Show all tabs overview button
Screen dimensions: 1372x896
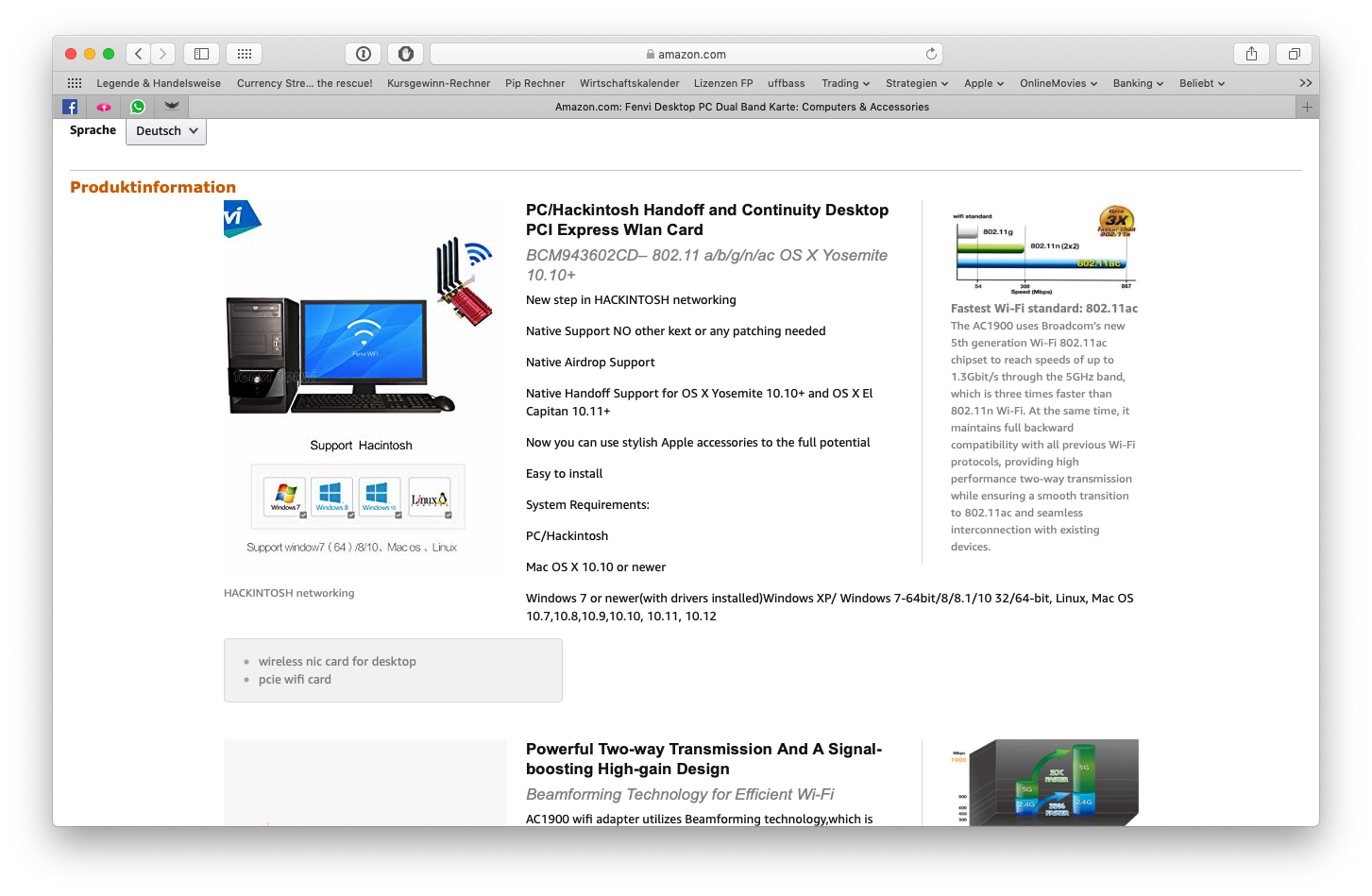click(x=1294, y=54)
